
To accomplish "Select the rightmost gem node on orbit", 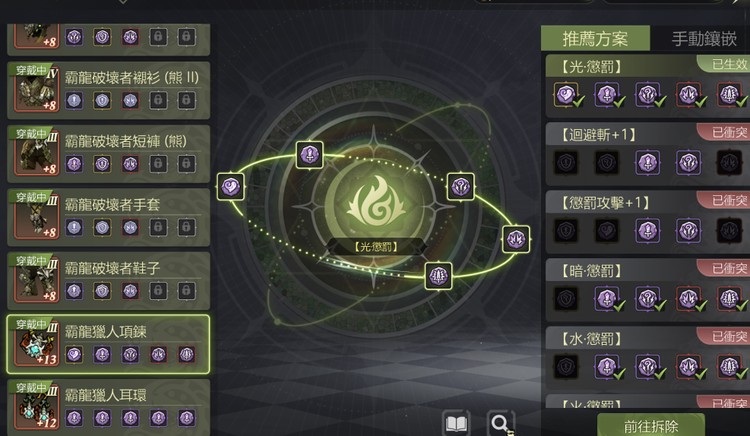I will (x=516, y=239).
